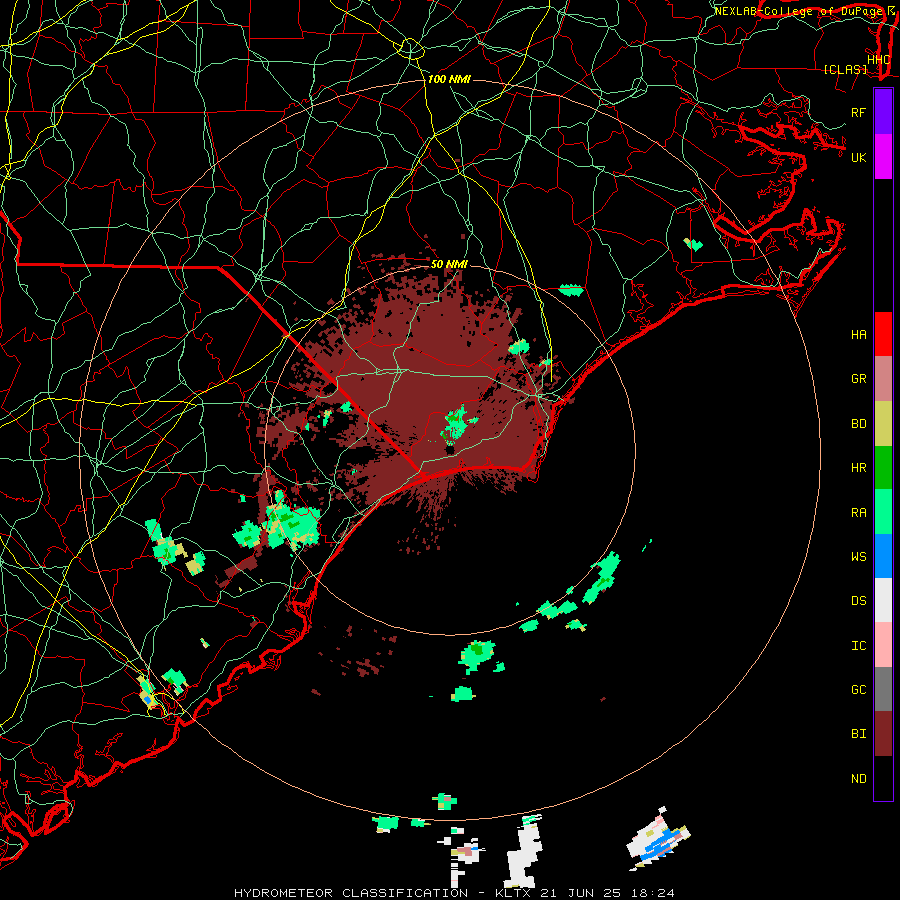
Task: Click the Hydrometeor Classification KLTX title text
Action: click(x=454, y=893)
